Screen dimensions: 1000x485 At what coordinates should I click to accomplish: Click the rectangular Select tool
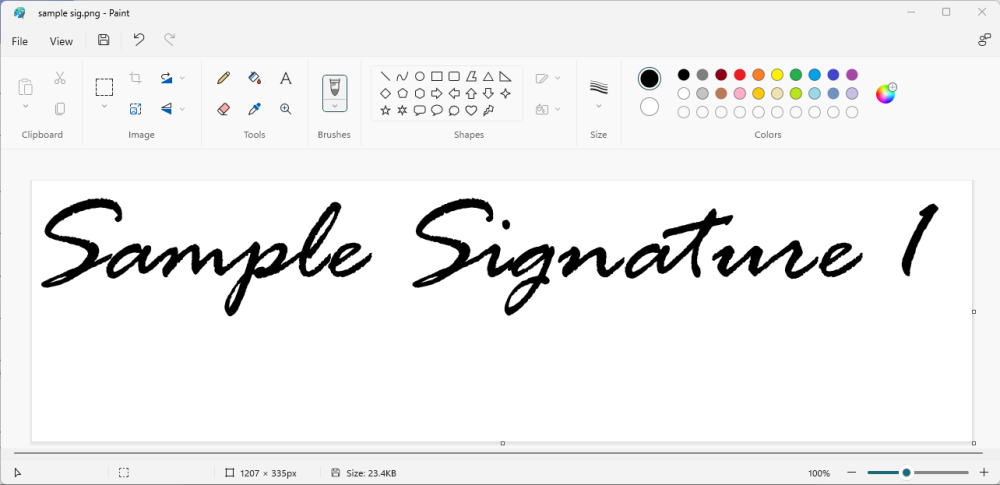(x=104, y=87)
